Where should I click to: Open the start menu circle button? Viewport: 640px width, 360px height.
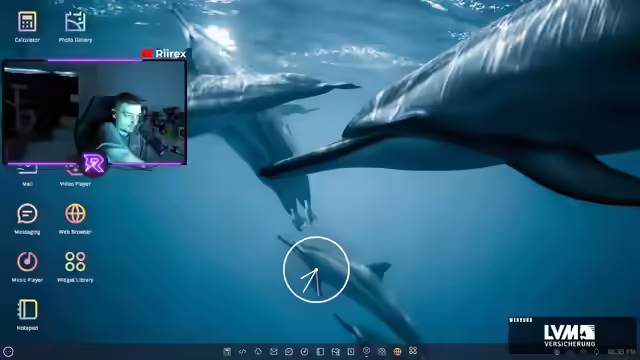(8, 351)
